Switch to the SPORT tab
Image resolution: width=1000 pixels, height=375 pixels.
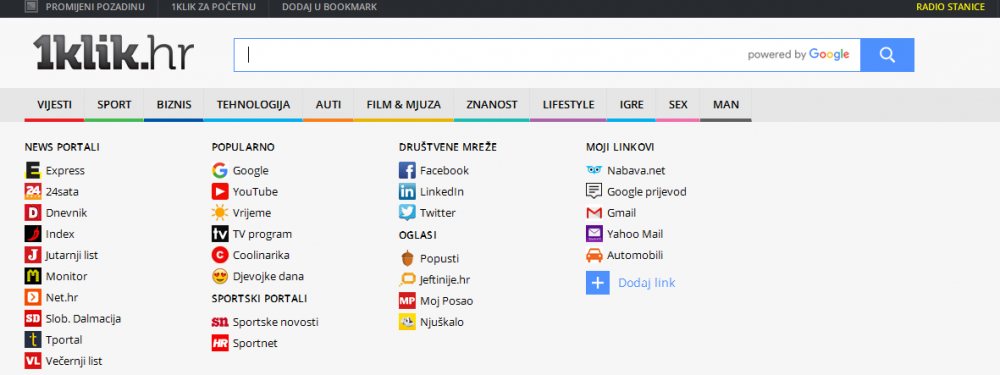click(x=114, y=105)
